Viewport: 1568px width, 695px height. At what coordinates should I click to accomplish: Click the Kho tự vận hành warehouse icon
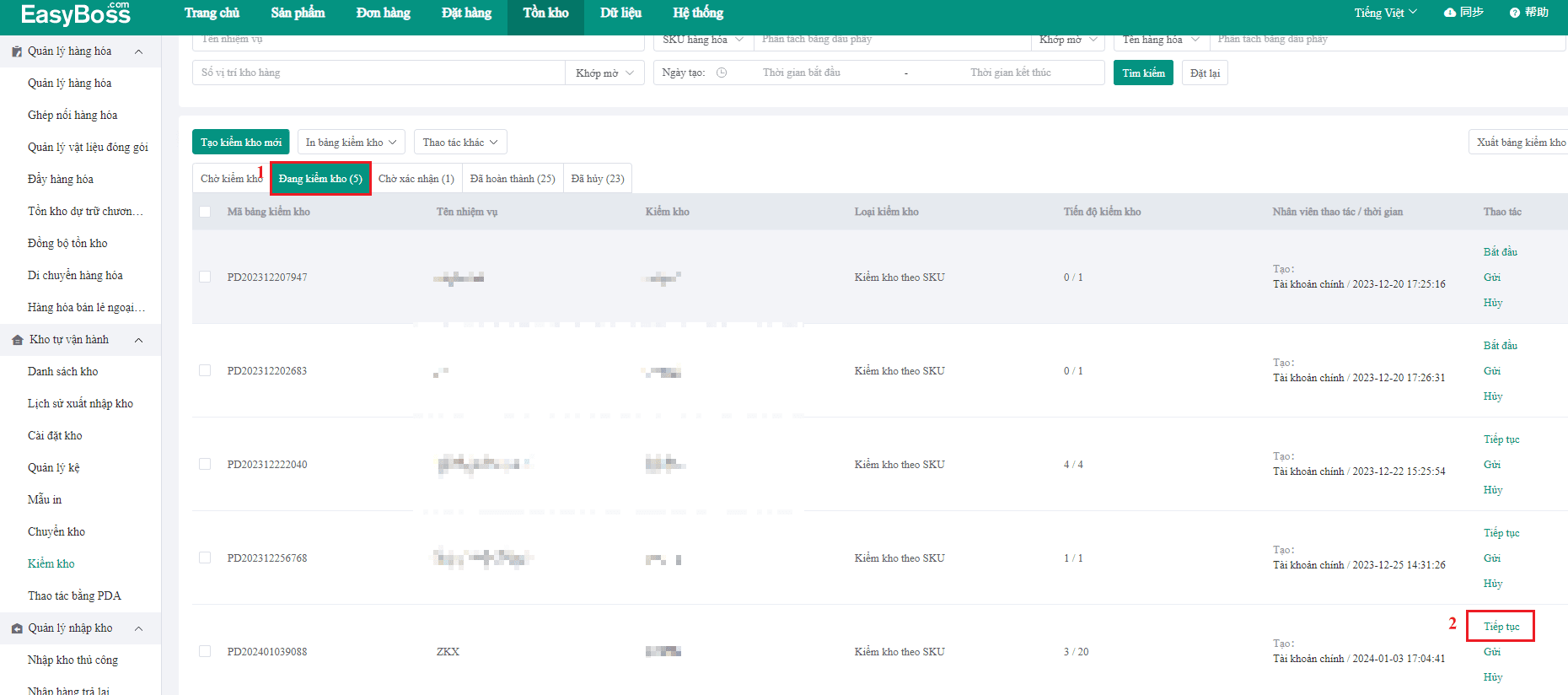point(18,340)
